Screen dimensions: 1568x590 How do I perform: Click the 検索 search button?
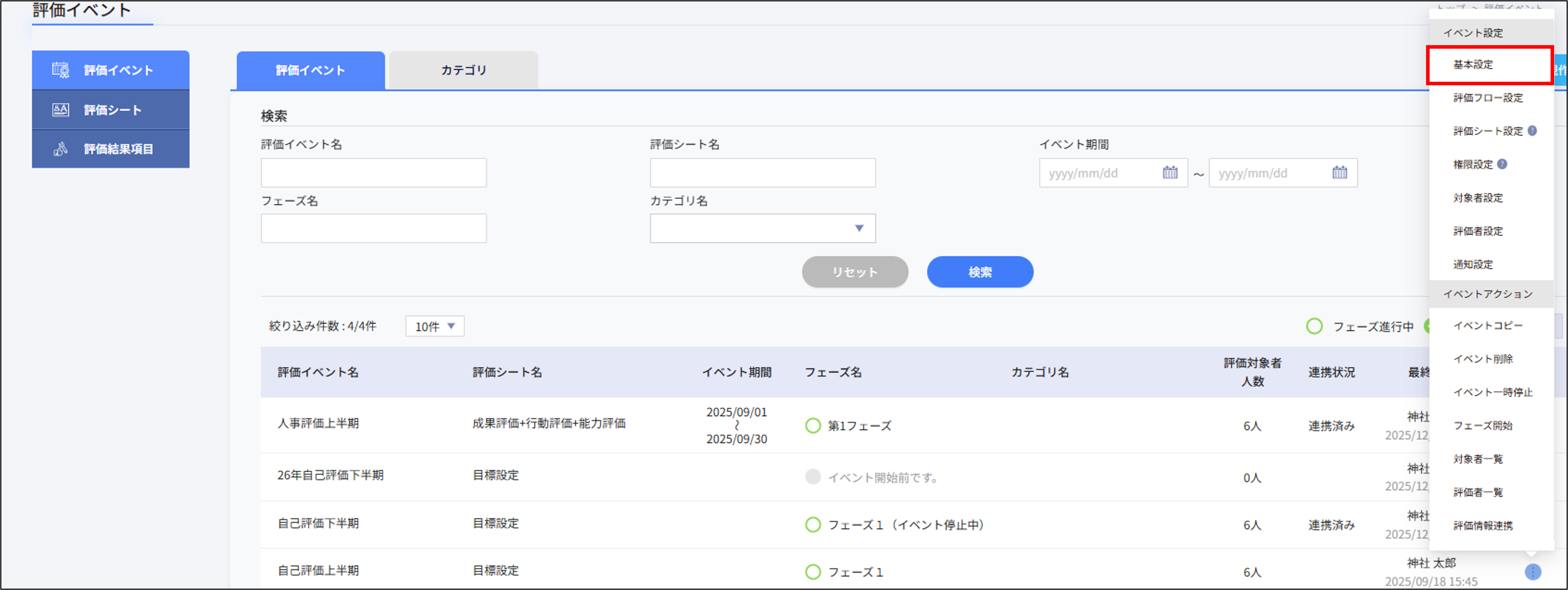[x=979, y=272]
